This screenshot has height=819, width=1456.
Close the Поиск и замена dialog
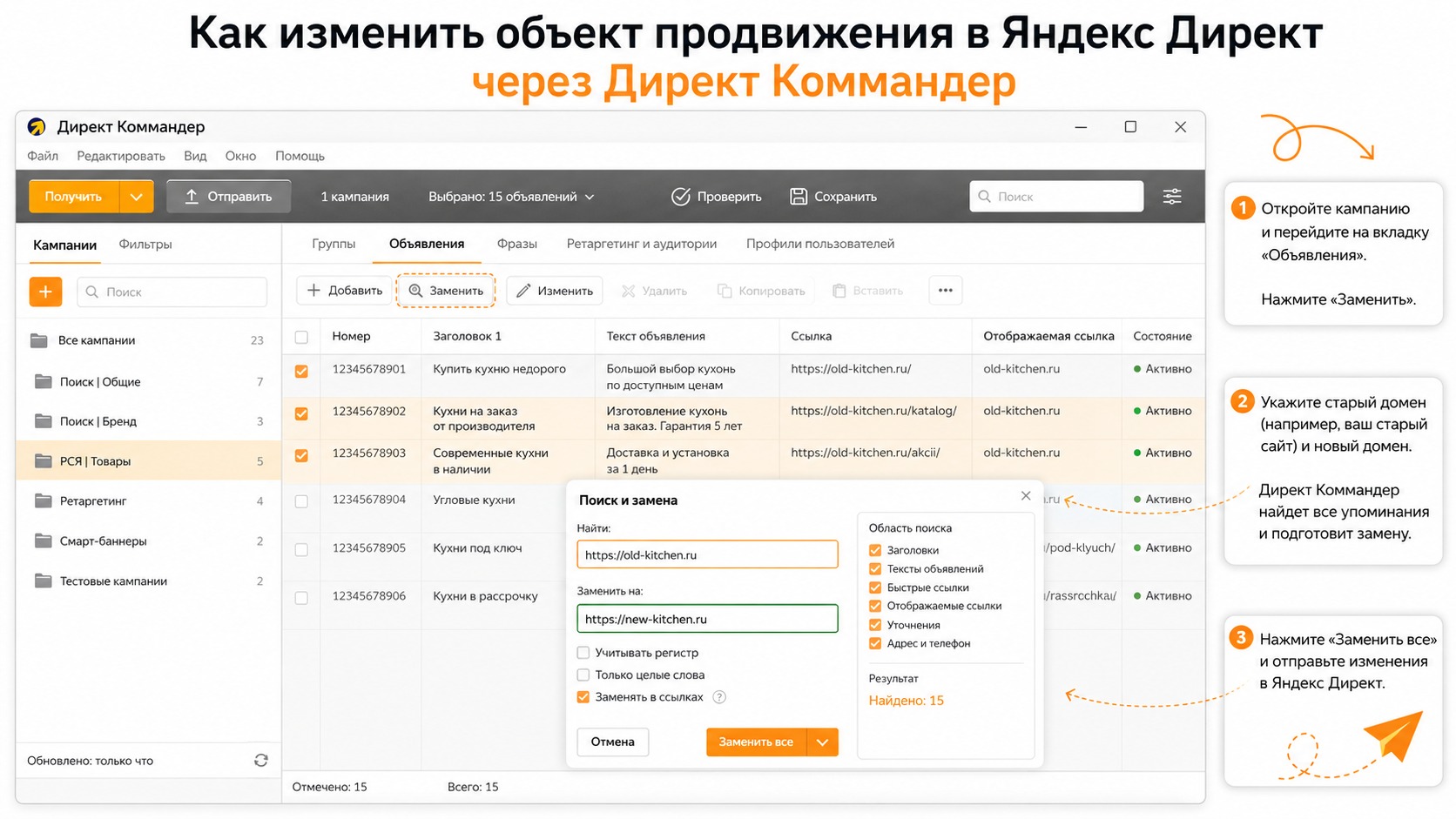[1026, 496]
